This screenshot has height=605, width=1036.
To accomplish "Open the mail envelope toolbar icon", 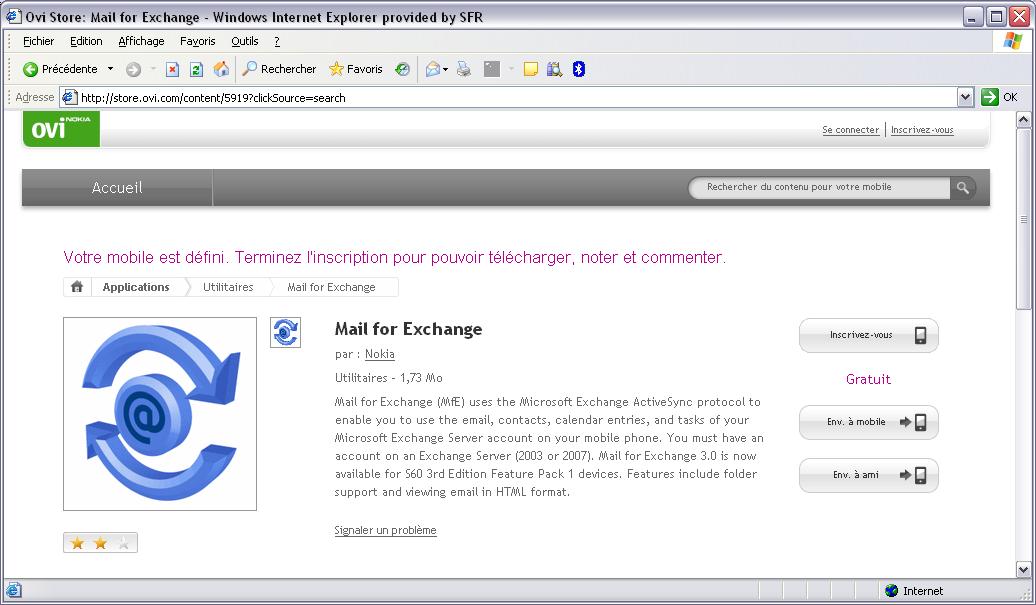I will coord(433,69).
